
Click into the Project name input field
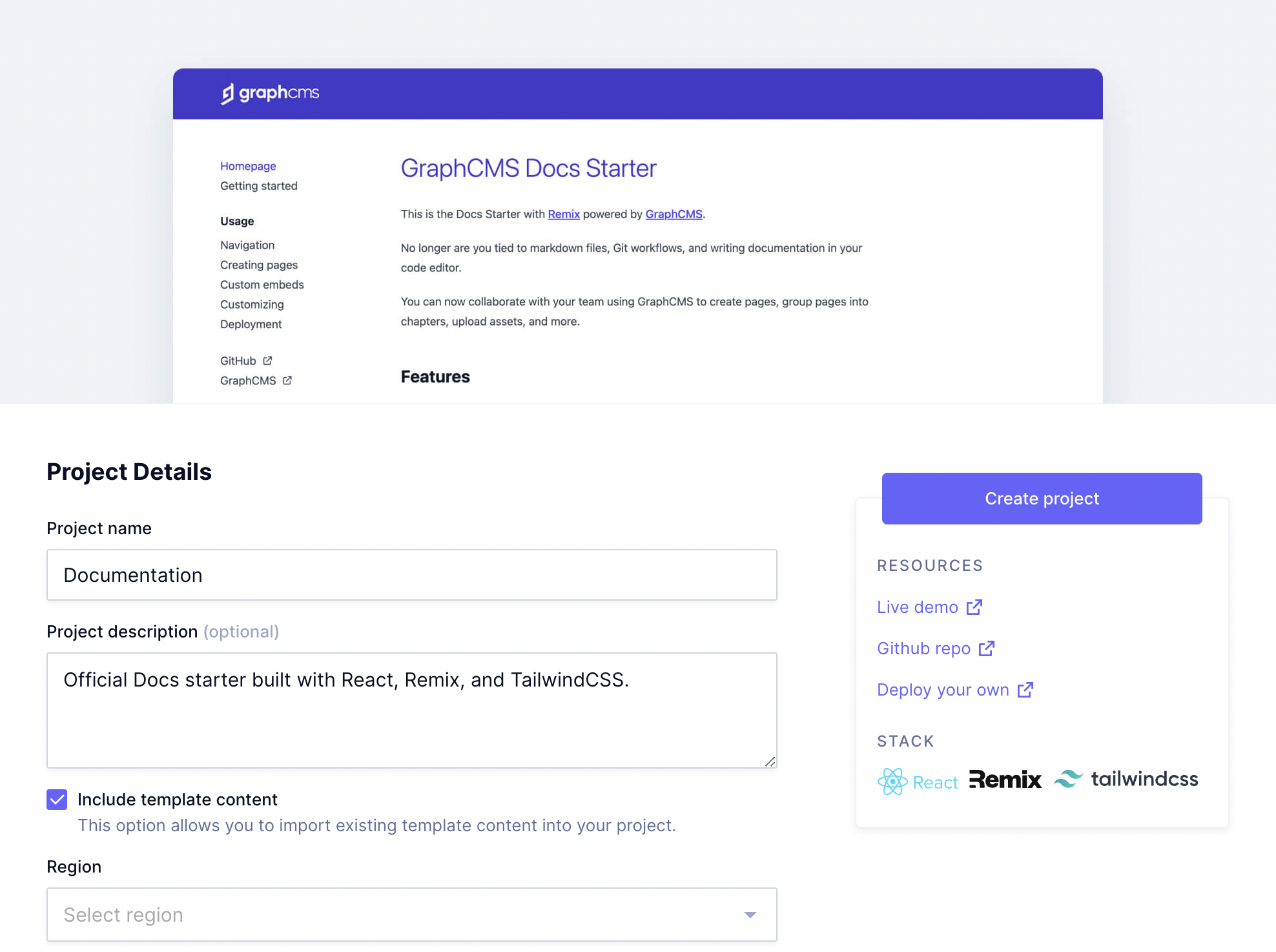411,575
